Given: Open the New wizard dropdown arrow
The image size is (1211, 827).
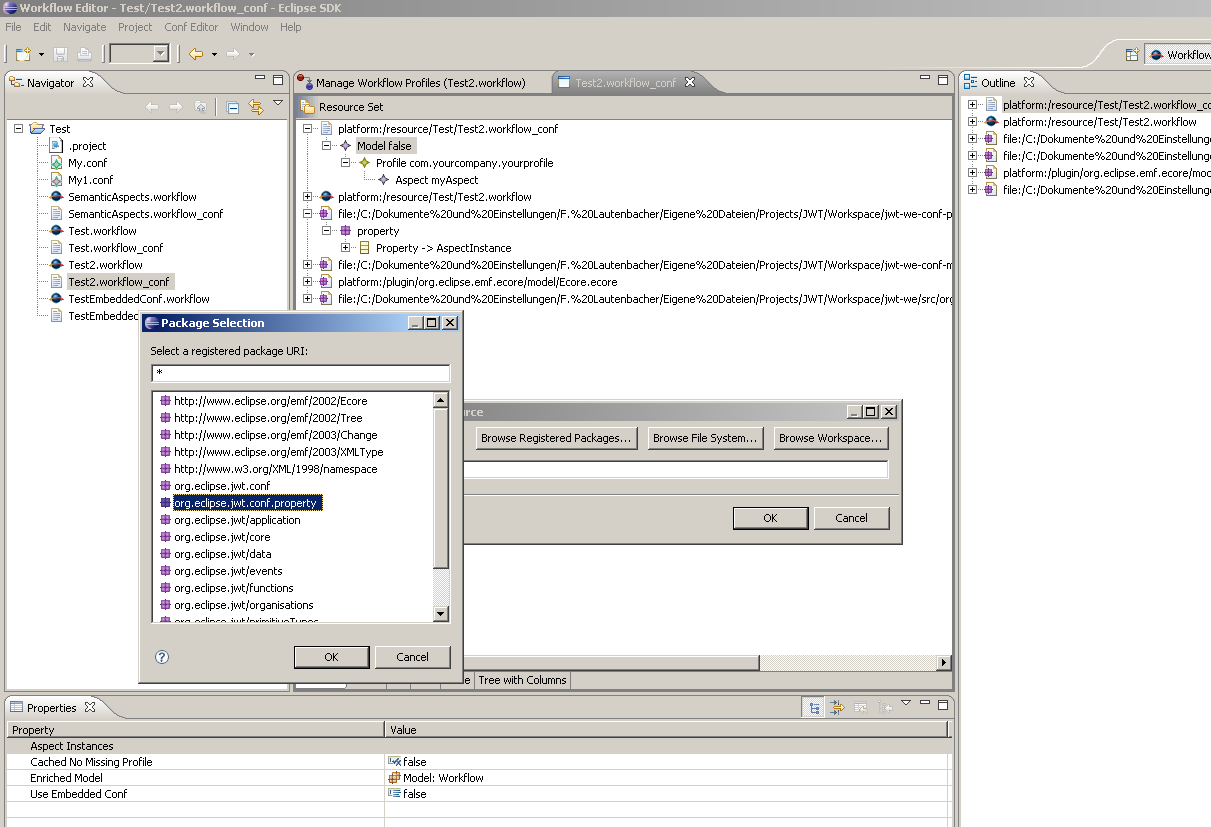Looking at the screenshot, I should pyautogui.click(x=41, y=54).
